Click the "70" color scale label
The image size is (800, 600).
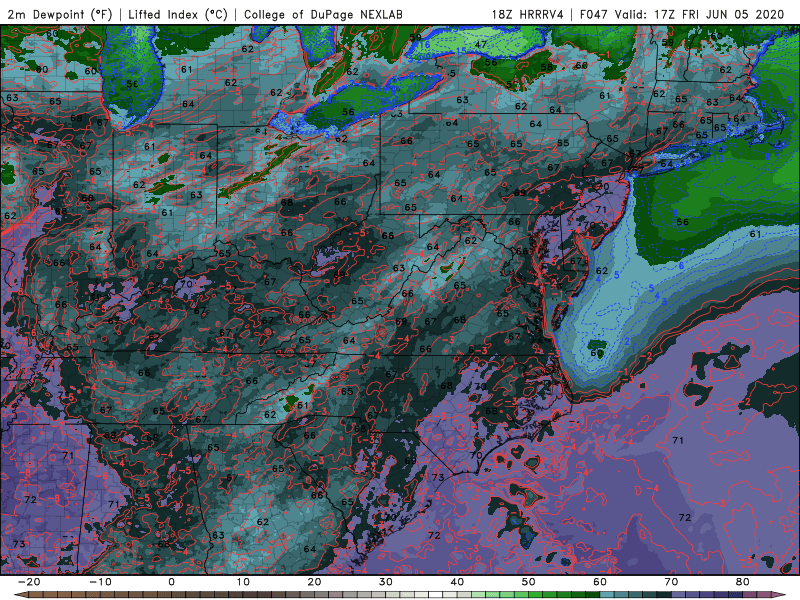[671, 582]
